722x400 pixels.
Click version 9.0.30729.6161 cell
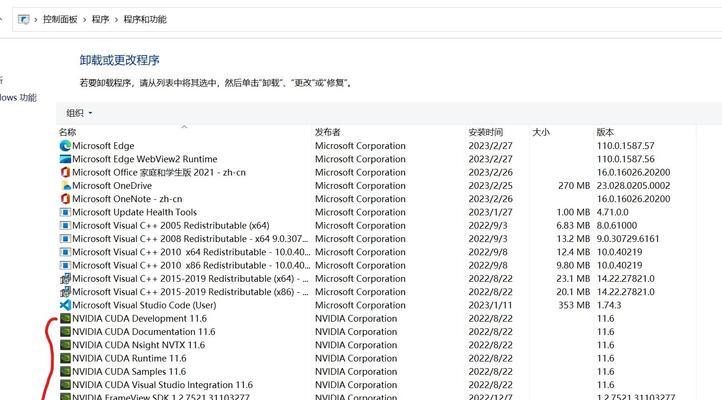tap(628, 239)
